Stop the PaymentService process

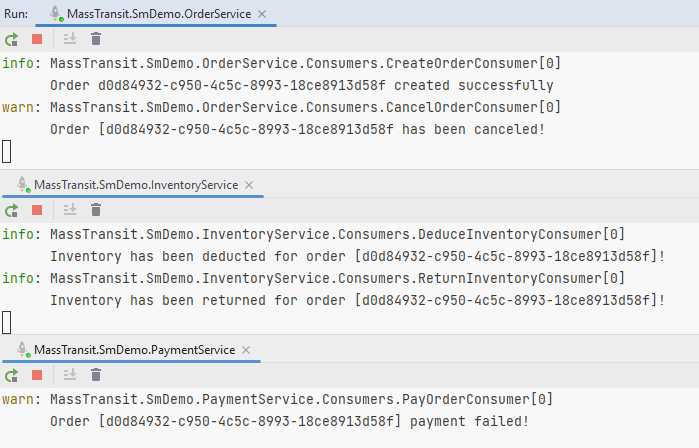tap(37, 375)
